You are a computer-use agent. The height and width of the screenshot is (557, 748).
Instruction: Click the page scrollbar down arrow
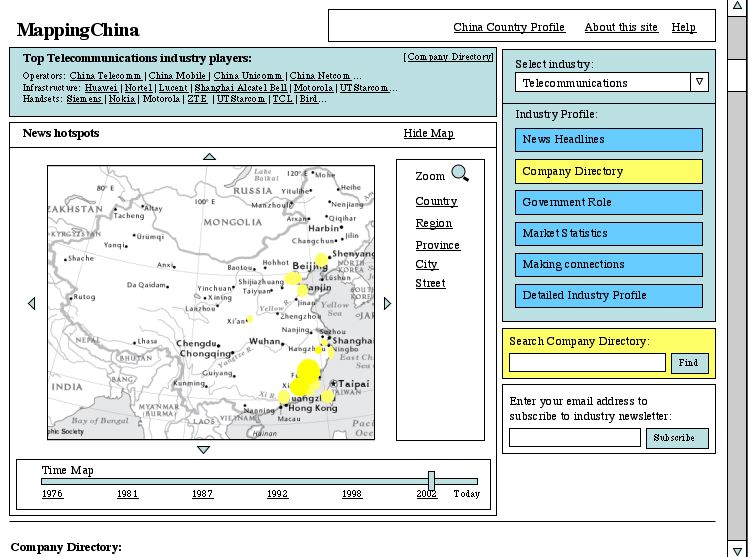click(737, 551)
